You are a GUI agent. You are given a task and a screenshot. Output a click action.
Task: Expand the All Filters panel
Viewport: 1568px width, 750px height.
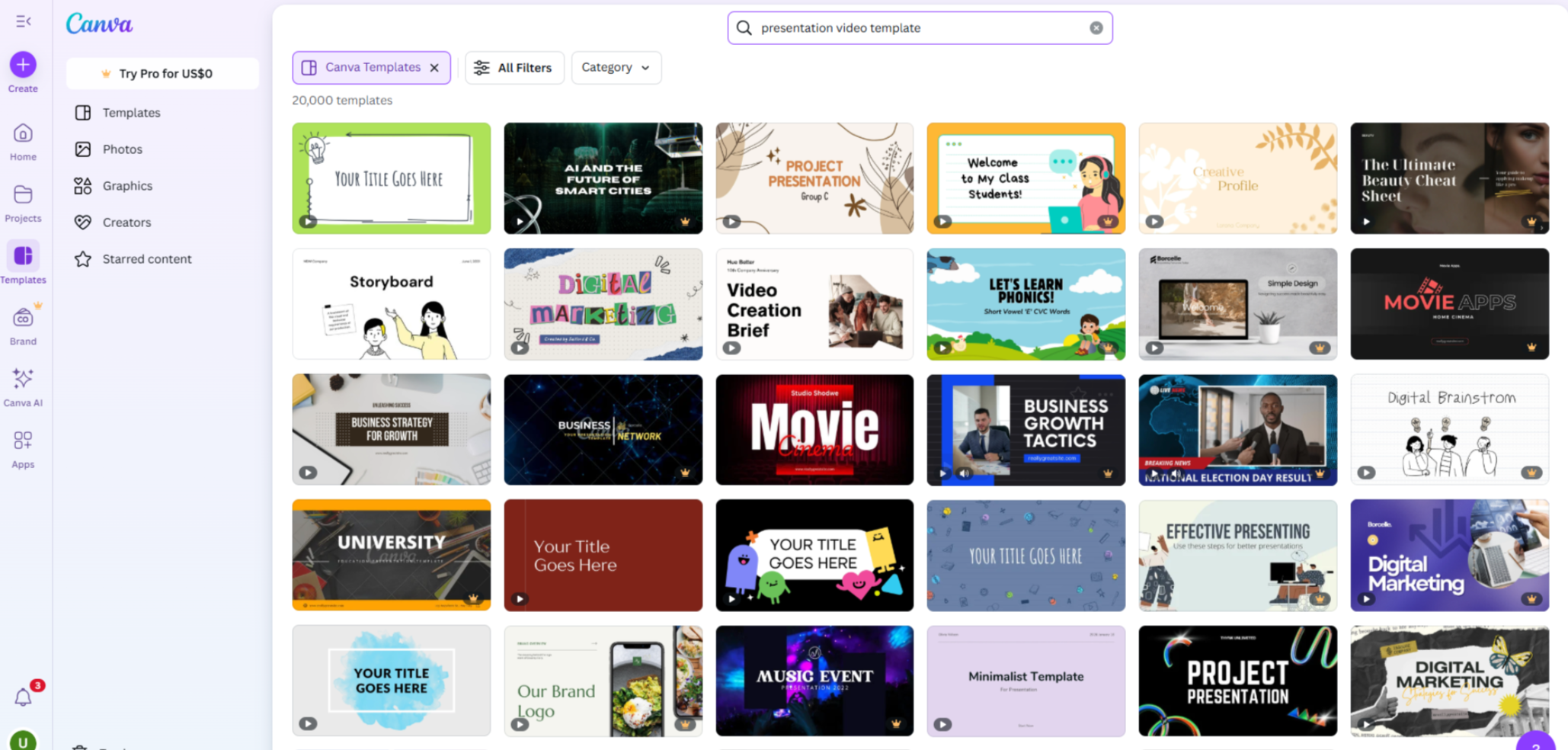(514, 67)
